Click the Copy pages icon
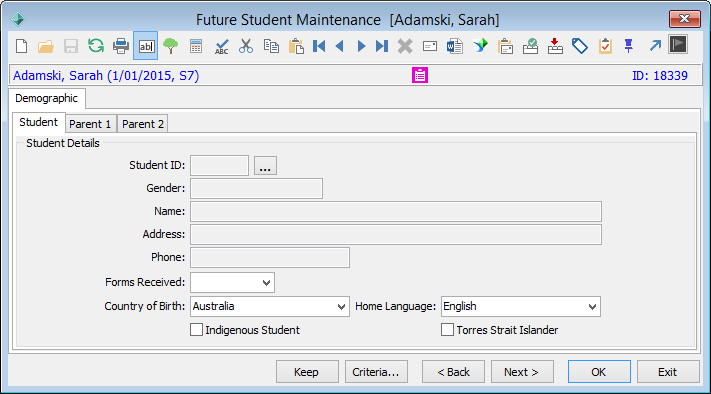The width and height of the screenshot is (711, 394). (x=271, y=46)
